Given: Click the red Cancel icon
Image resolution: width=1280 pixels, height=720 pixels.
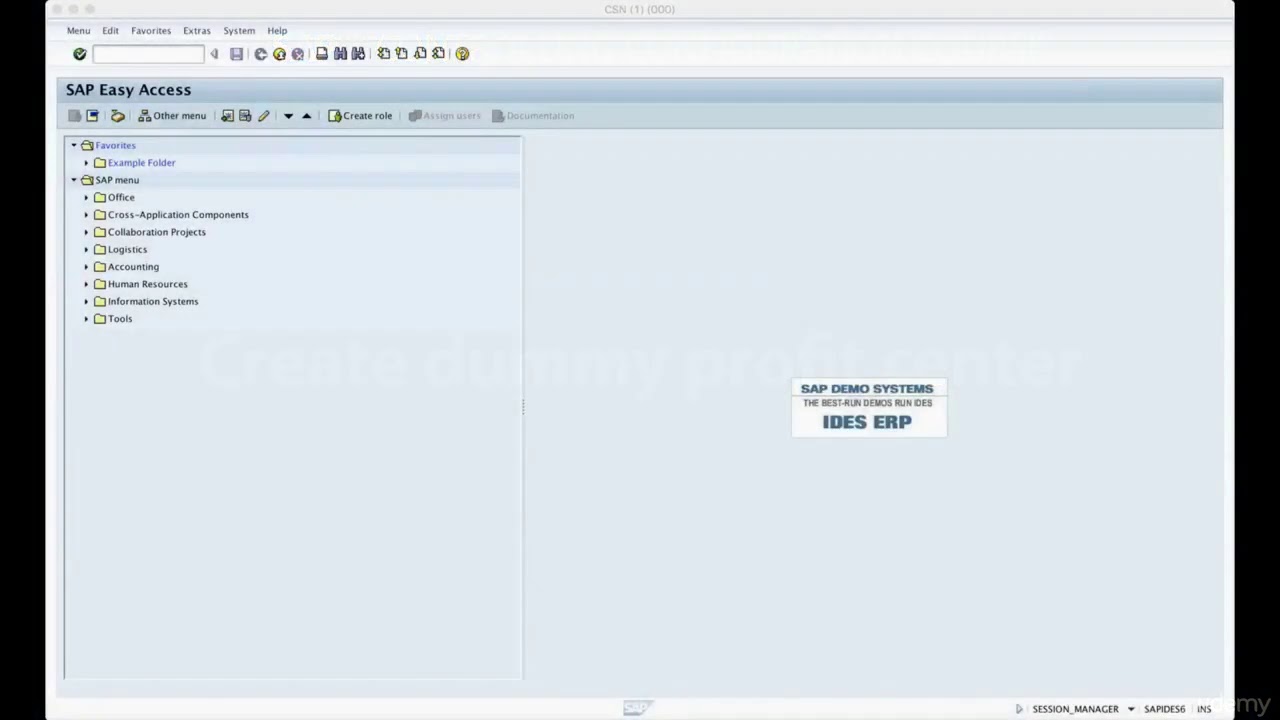Looking at the screenshot, I should (x=298, y=54).
